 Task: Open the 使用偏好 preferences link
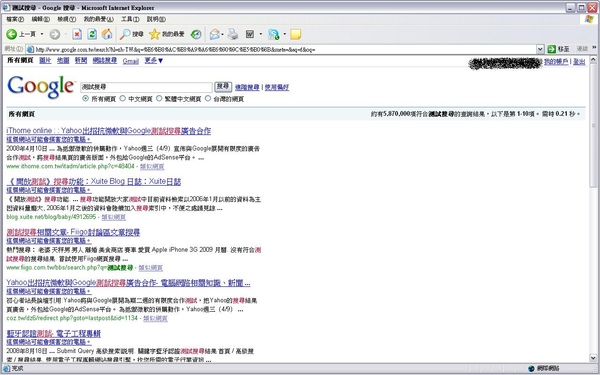tap(277, 88)
